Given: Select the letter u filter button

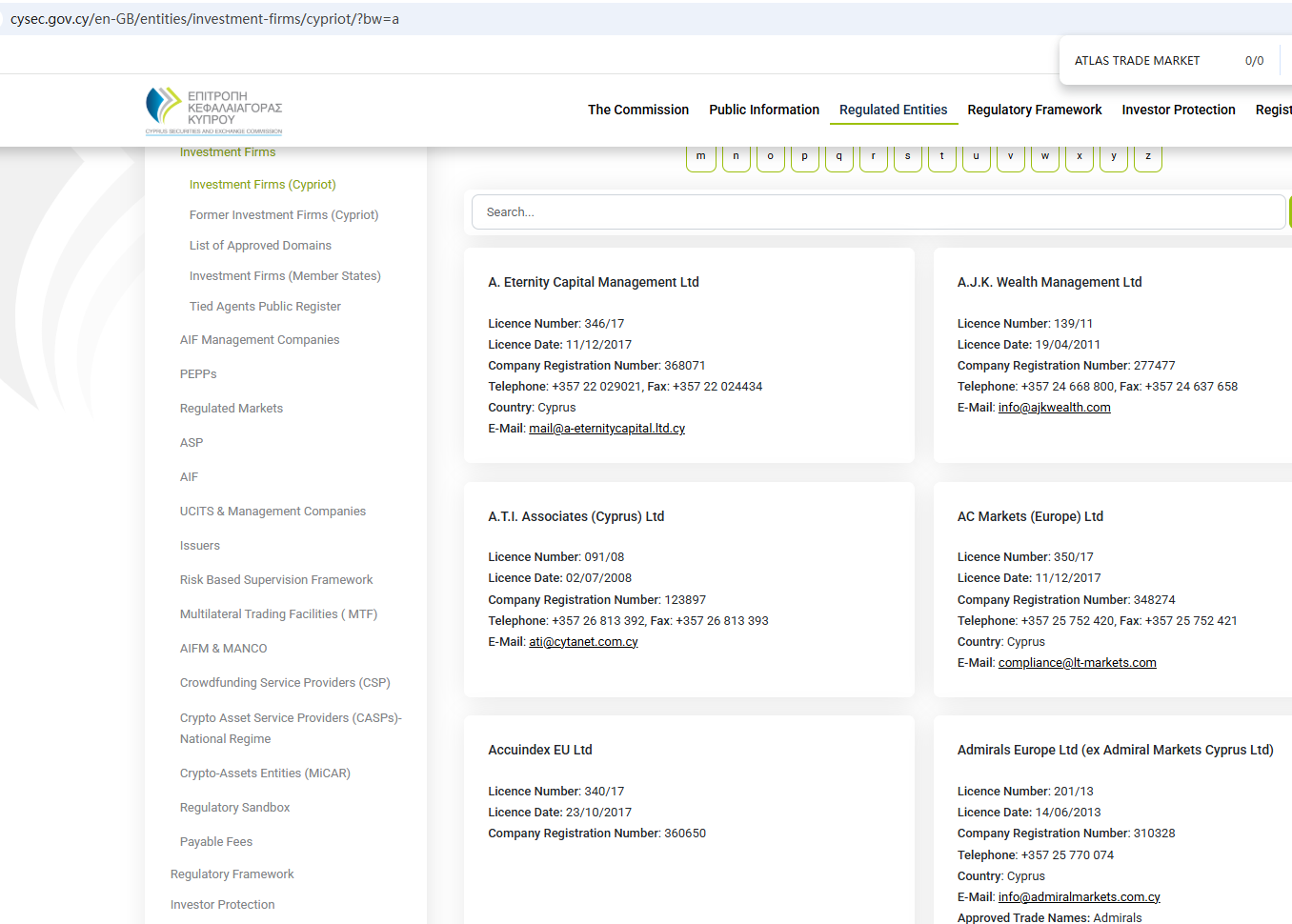Looking at the screenshot, I should pos(976,157).
